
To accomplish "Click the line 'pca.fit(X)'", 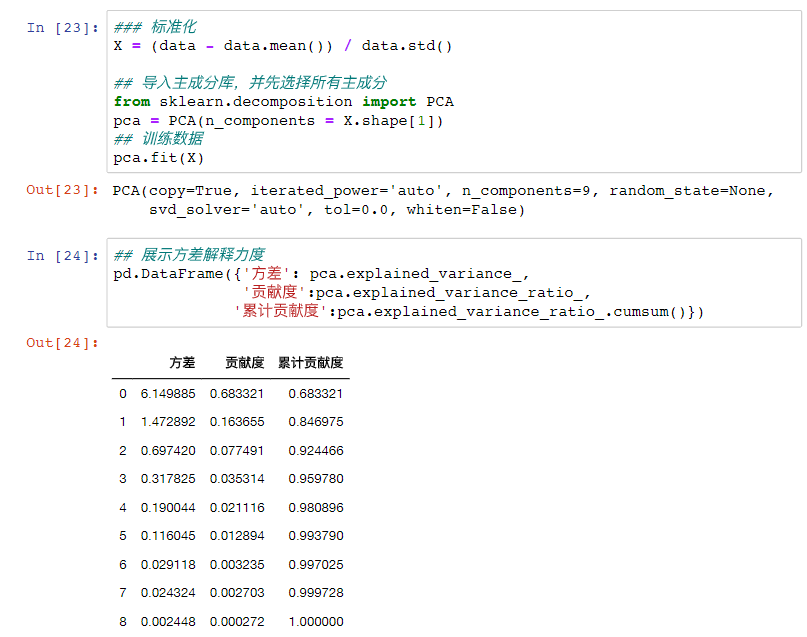I will (x=159, y=157).
